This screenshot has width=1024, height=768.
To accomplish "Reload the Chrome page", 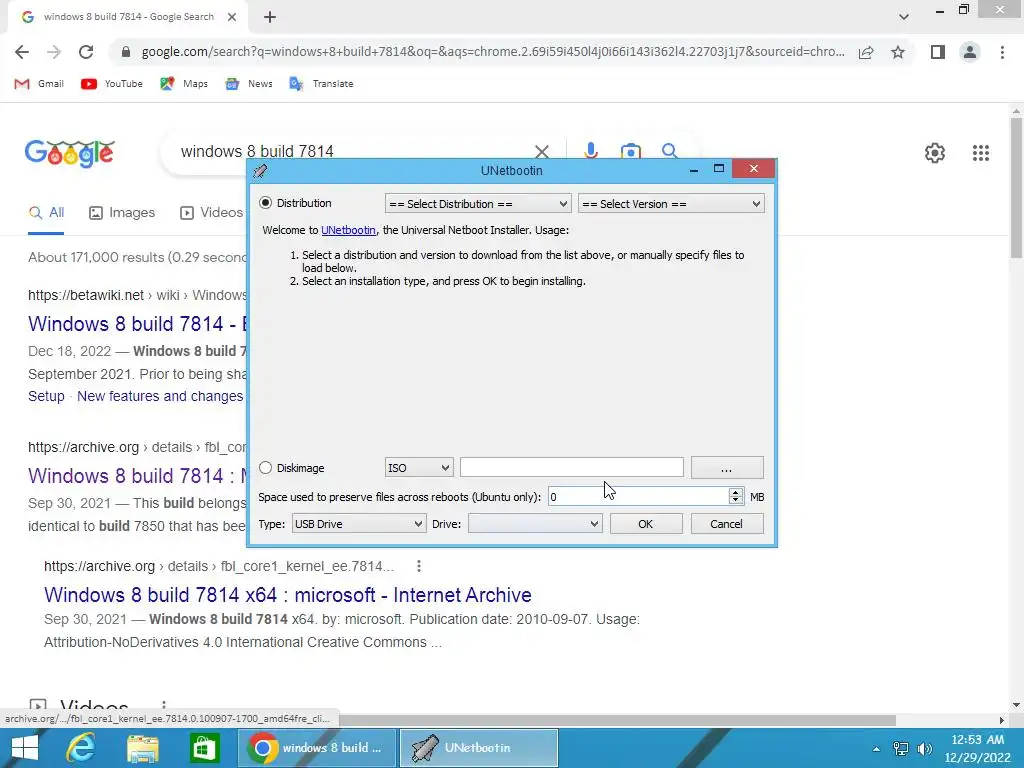I will (86, 52).
